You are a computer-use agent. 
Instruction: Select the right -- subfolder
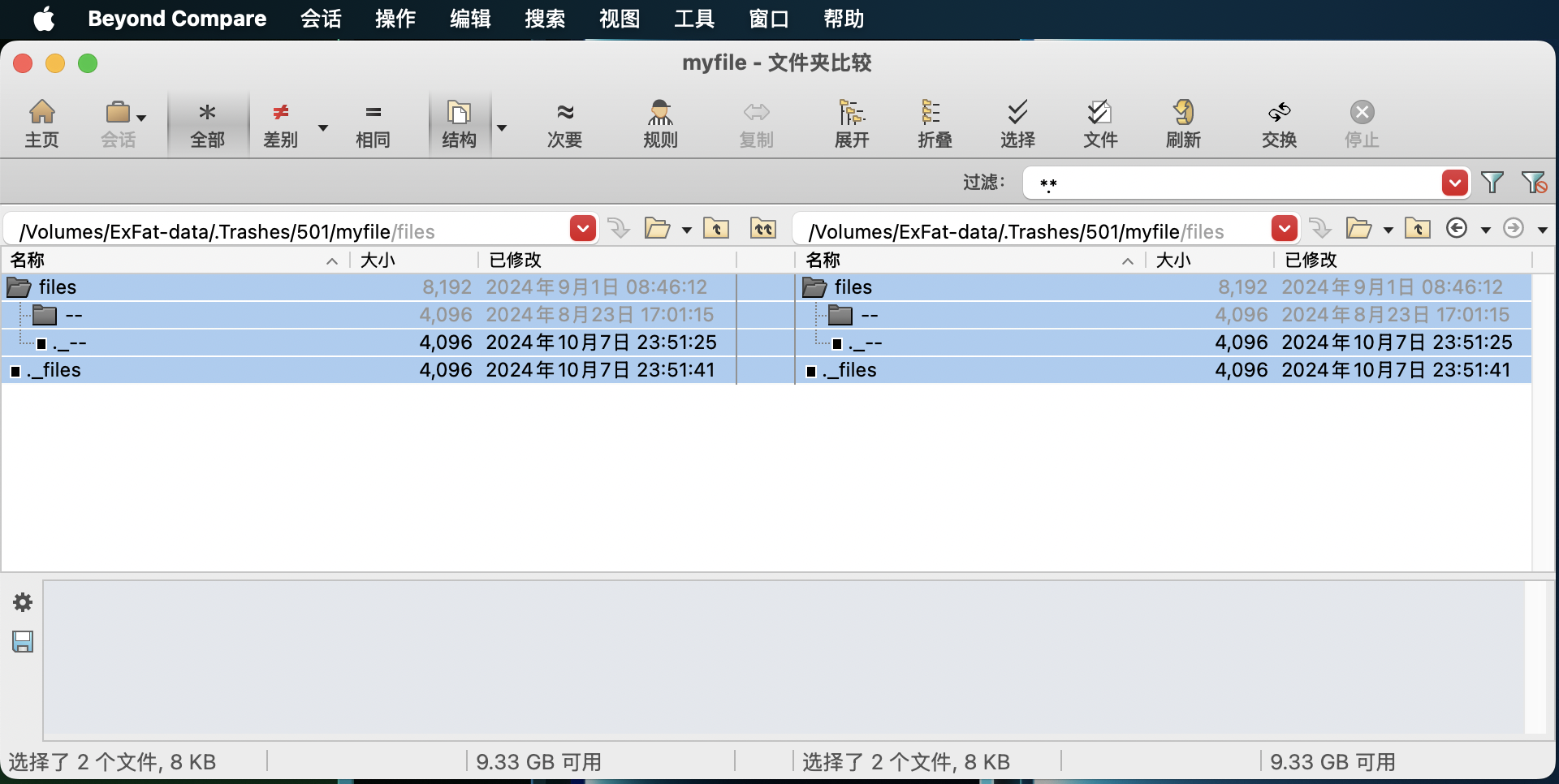tap(1164, 315)
